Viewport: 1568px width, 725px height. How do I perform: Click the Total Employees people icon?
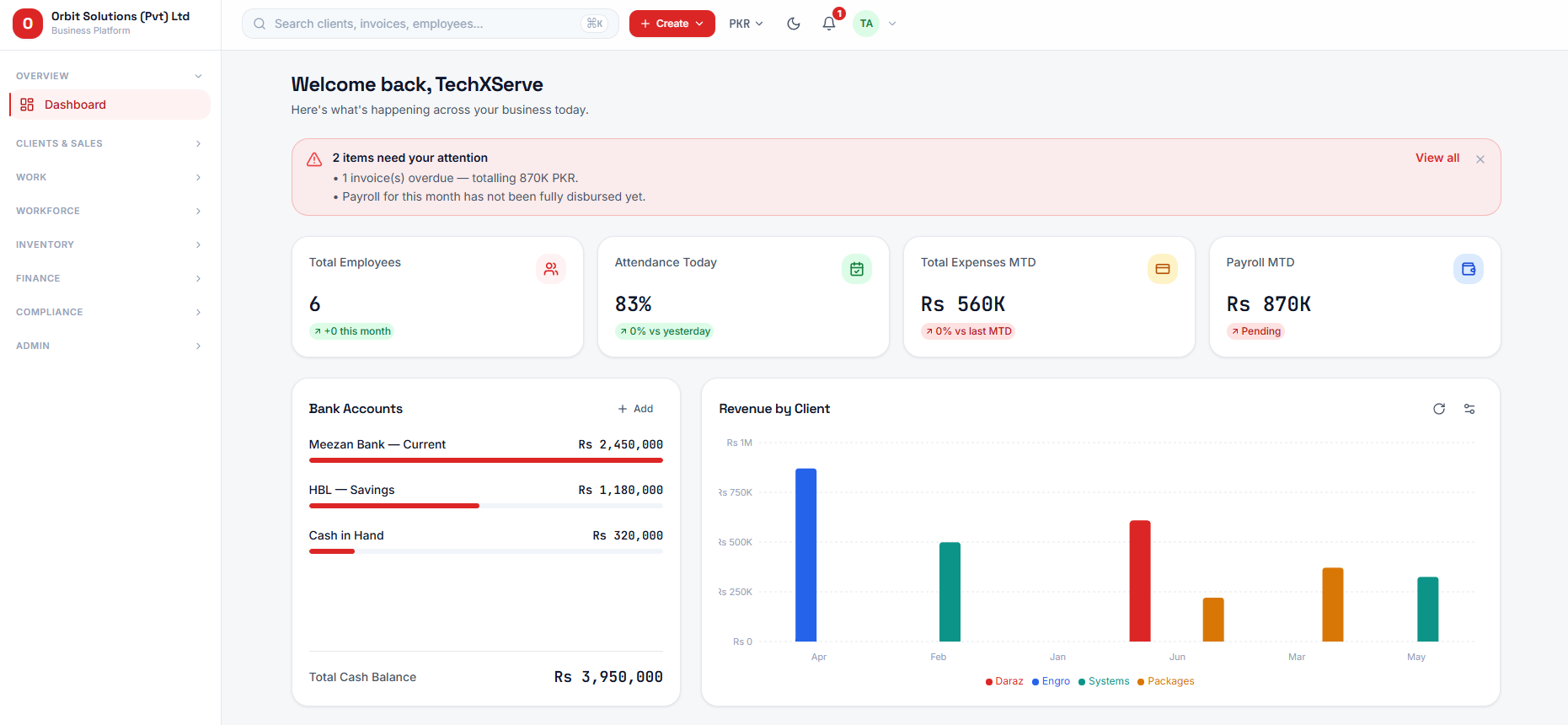click(551, 269)
